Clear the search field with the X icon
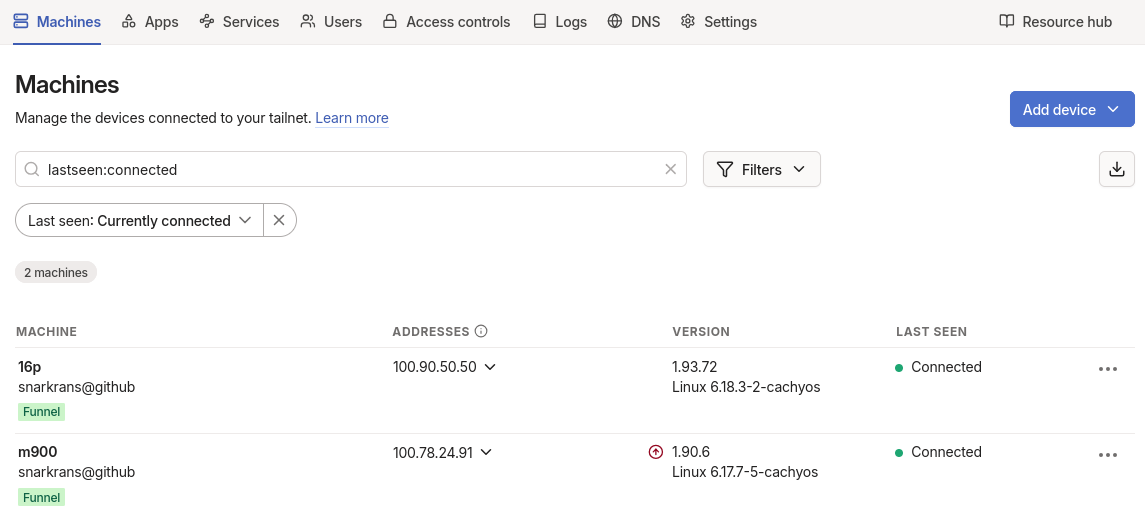 point(671,170)
